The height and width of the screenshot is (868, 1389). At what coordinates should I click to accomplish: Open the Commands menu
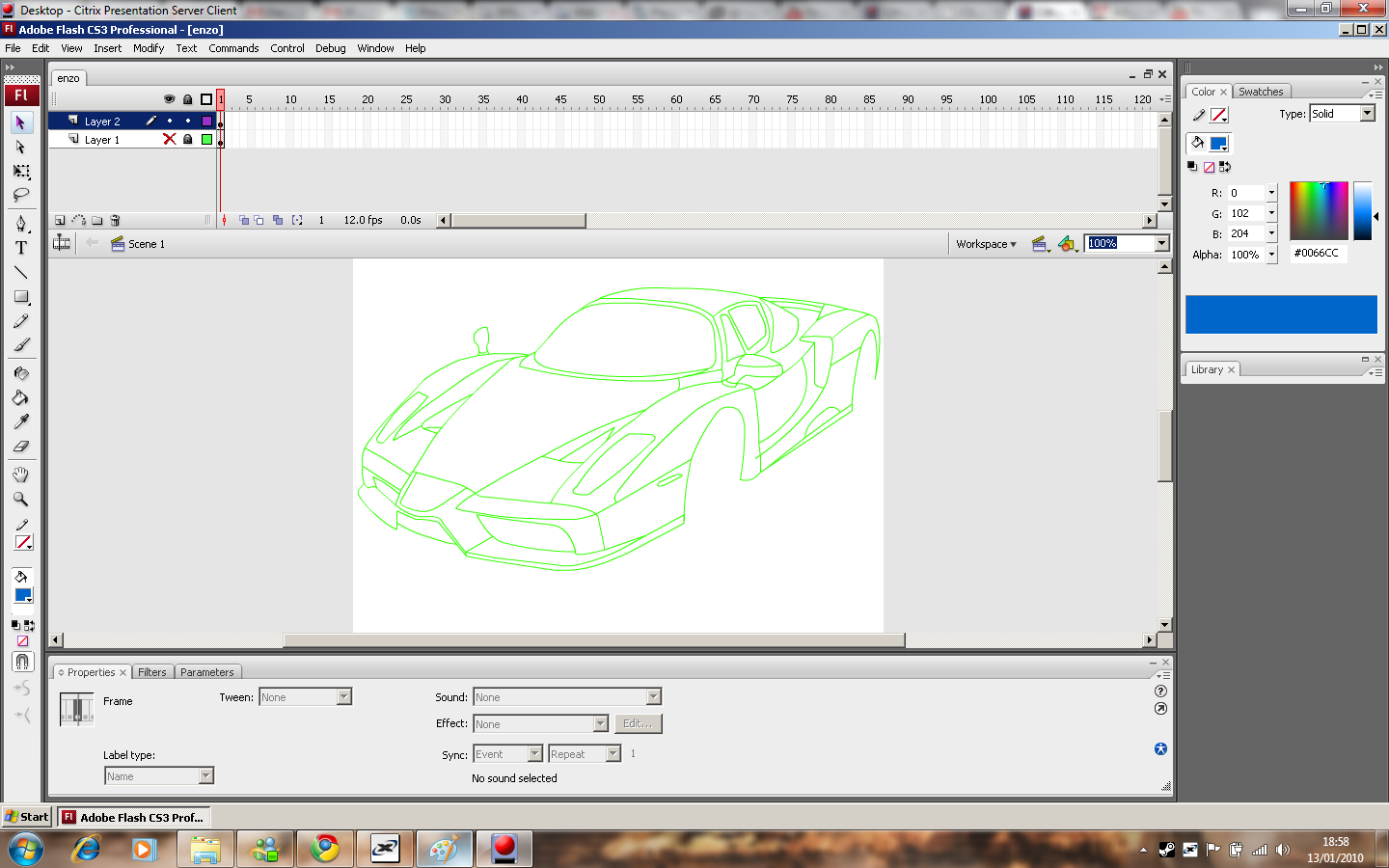[x=233, y=48]
